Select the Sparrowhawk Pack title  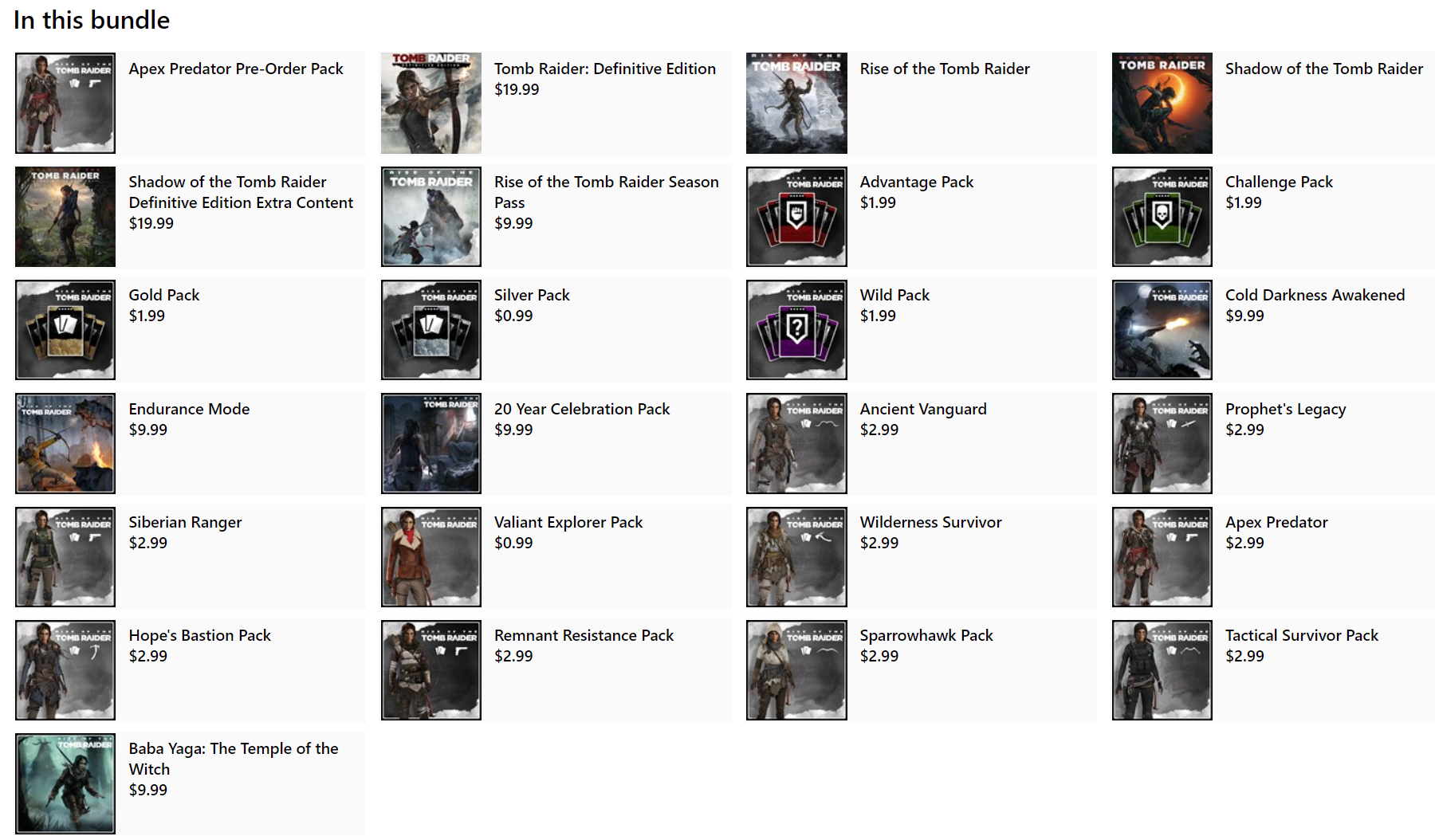pyautogui.click(x=926, y=635)
